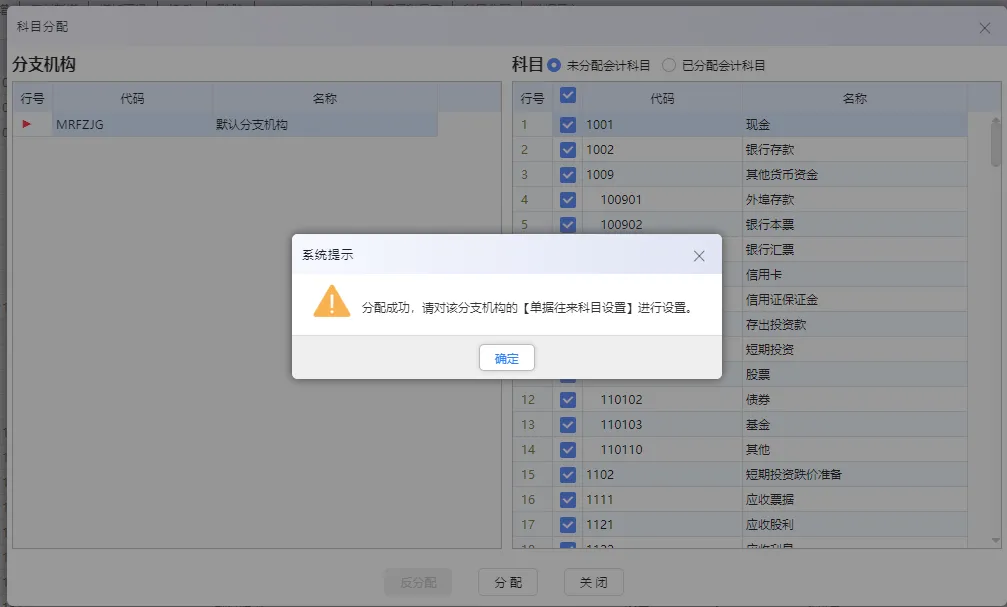Click the 关闭 button
This screenshot has width=1007, height=607.
pyautogui.click(x=593, y=582)
